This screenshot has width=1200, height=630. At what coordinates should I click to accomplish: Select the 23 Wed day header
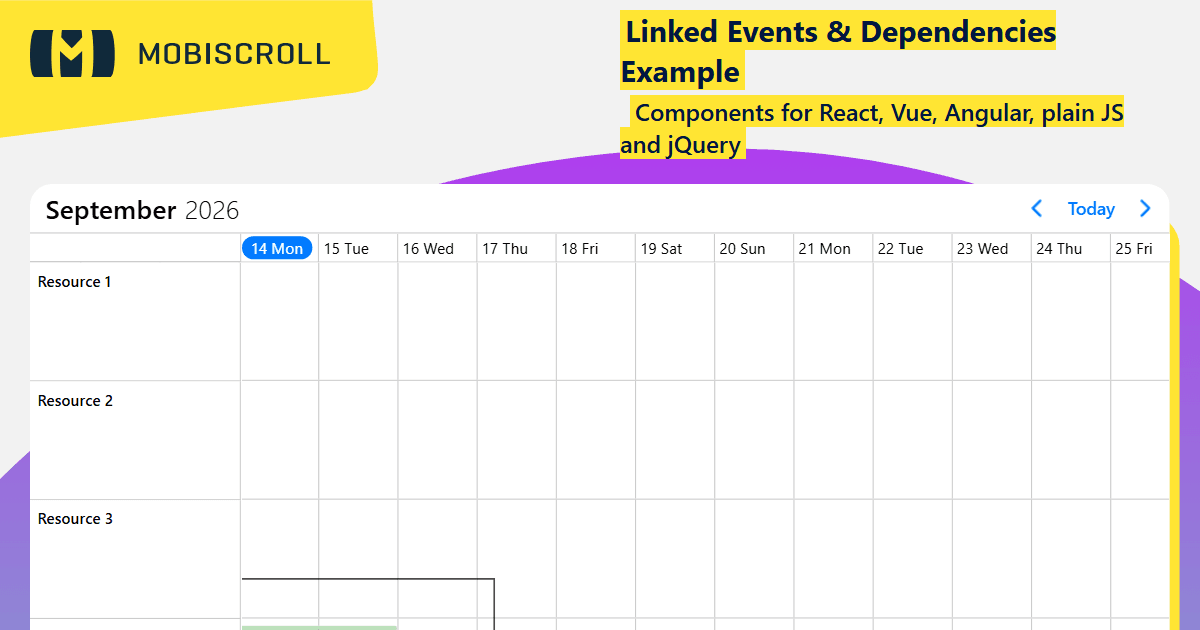coord(982,249)
